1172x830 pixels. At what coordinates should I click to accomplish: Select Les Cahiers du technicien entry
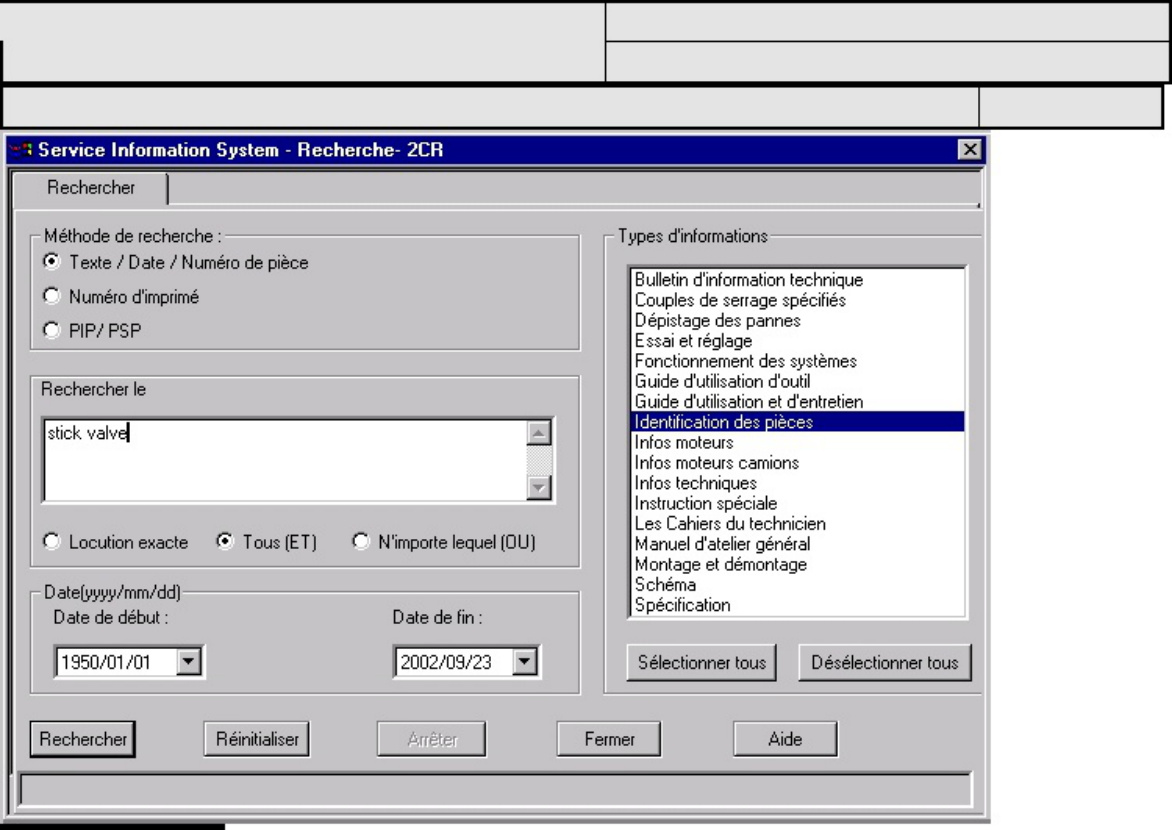coord(798,523)
